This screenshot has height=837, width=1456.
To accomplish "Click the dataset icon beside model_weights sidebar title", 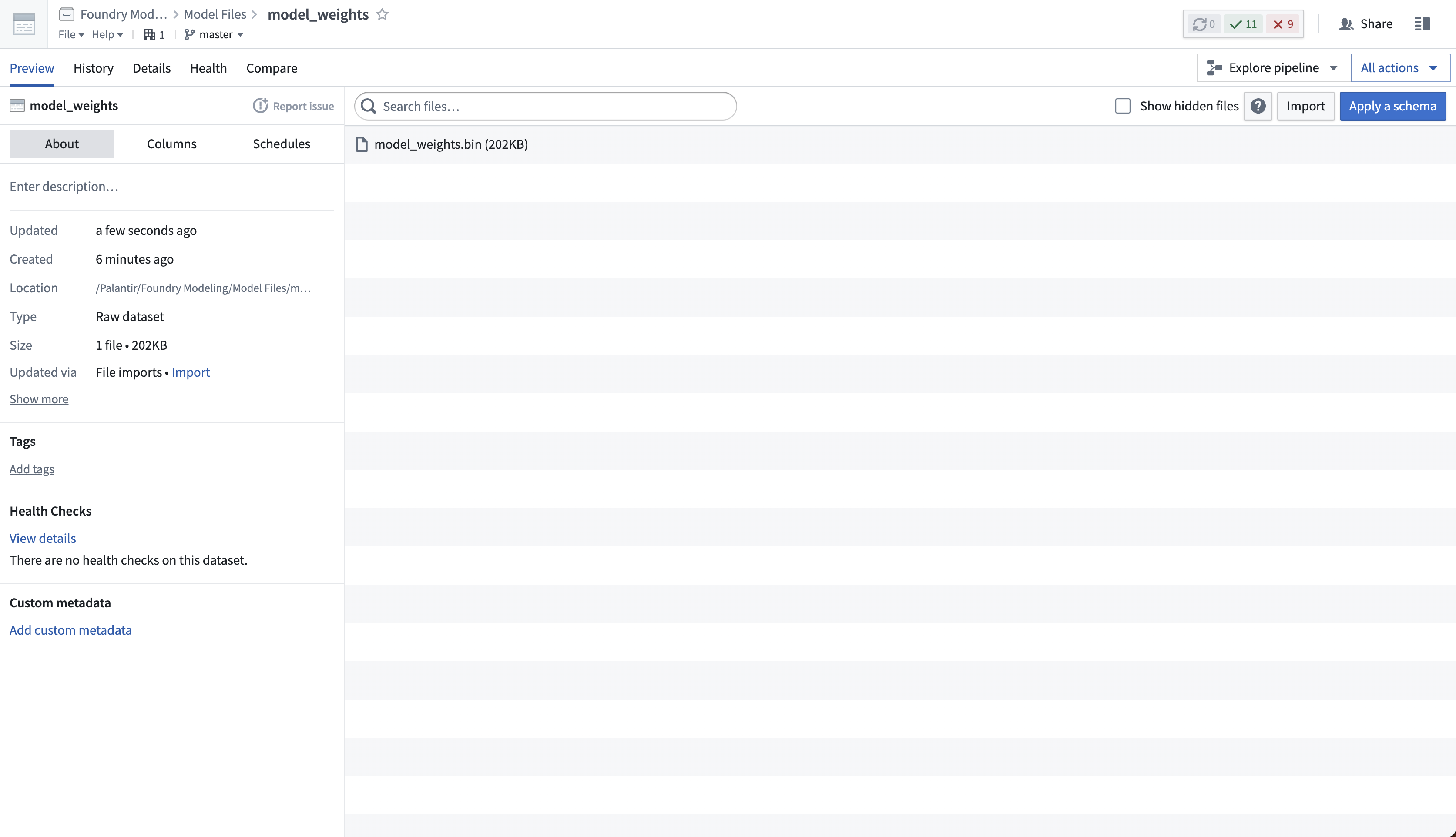I will (x=17, y=106).
